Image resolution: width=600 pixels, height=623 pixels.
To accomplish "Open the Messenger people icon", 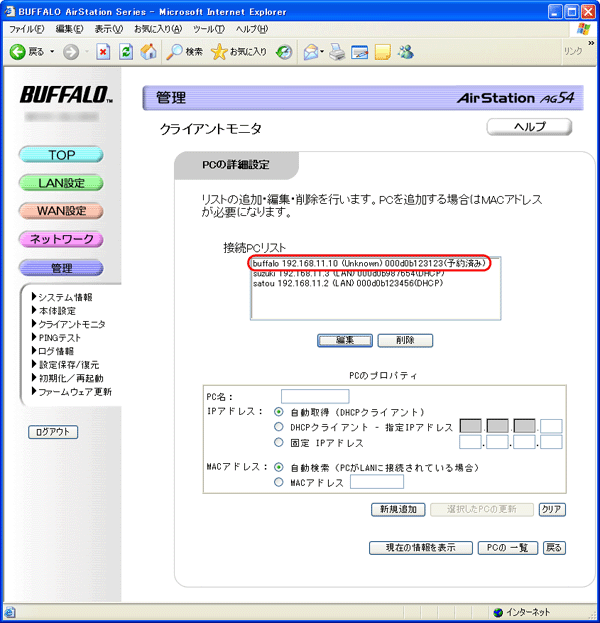I will pos(406,52).
